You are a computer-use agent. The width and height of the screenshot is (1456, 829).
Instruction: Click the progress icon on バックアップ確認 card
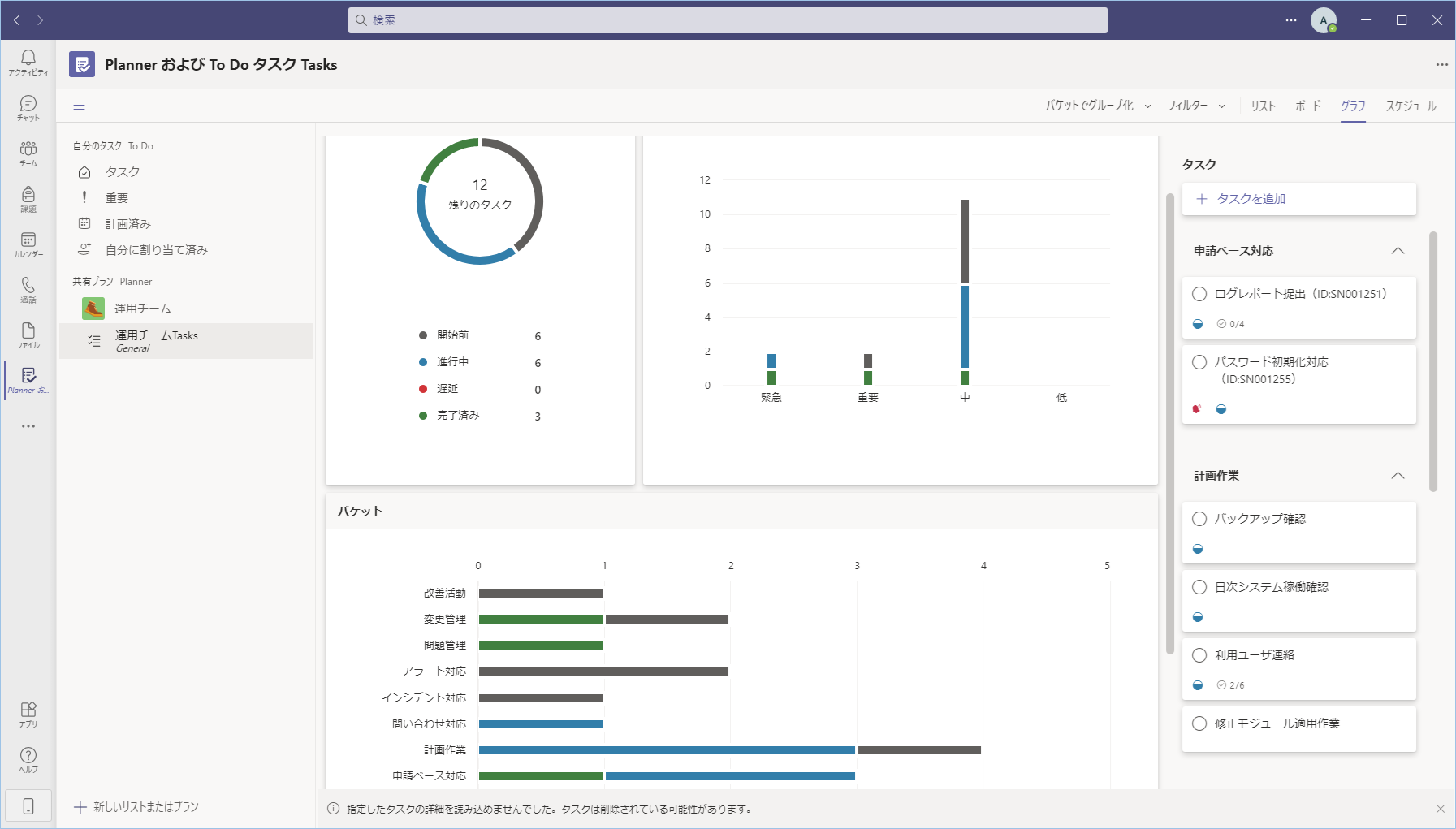pos(1198,549)
